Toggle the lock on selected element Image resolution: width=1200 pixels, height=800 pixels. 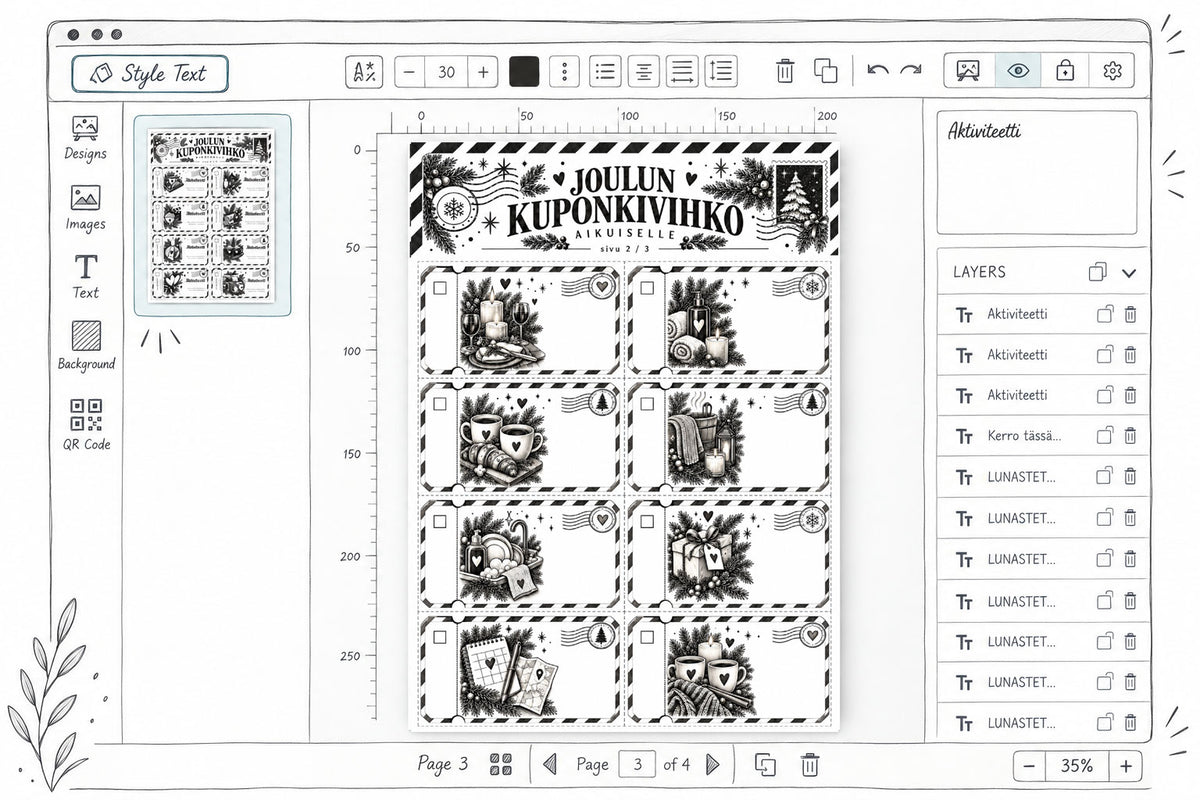click(x=1065, y=71)
